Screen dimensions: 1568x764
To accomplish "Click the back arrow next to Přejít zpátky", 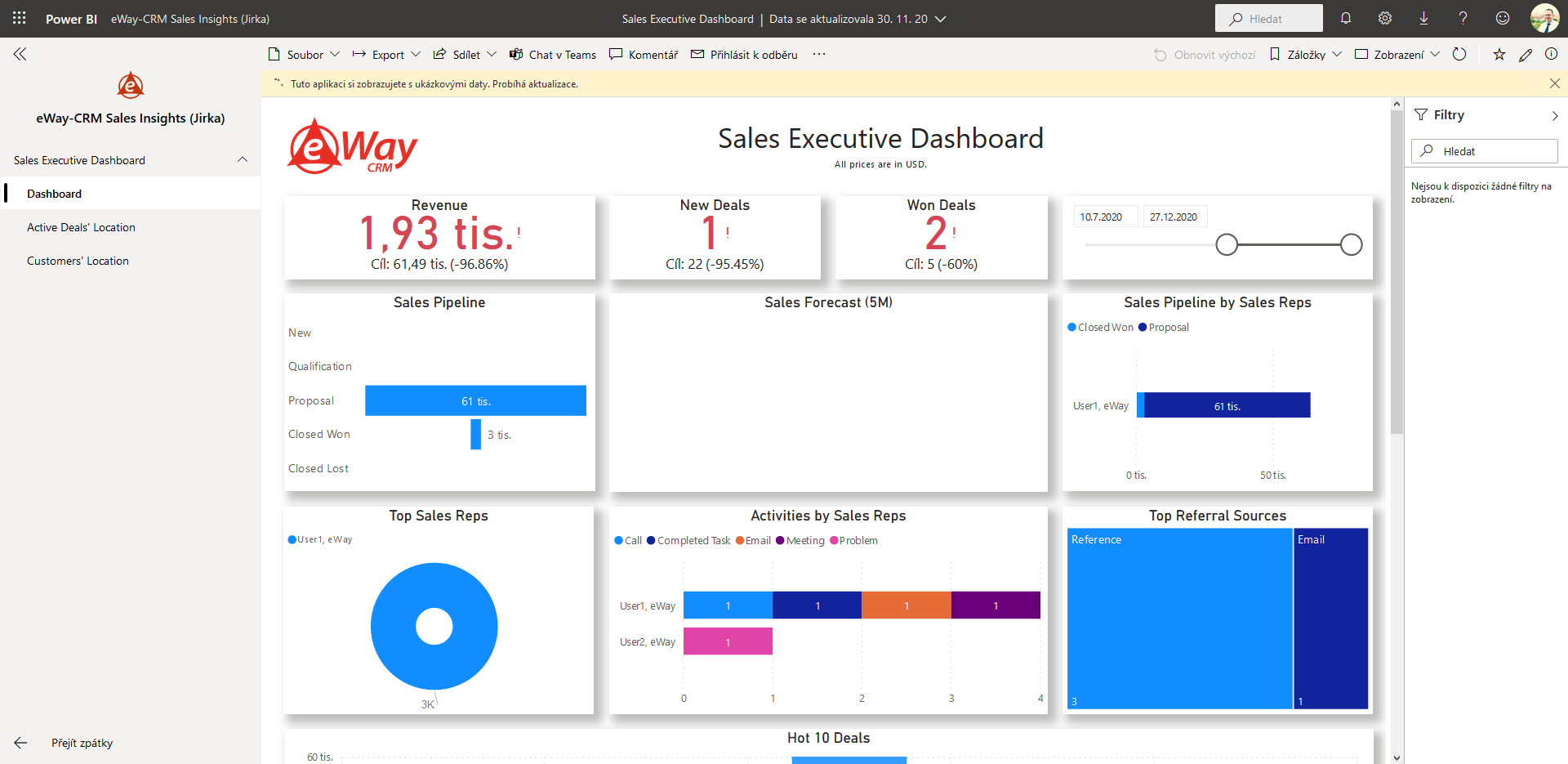I will (20, 743).
